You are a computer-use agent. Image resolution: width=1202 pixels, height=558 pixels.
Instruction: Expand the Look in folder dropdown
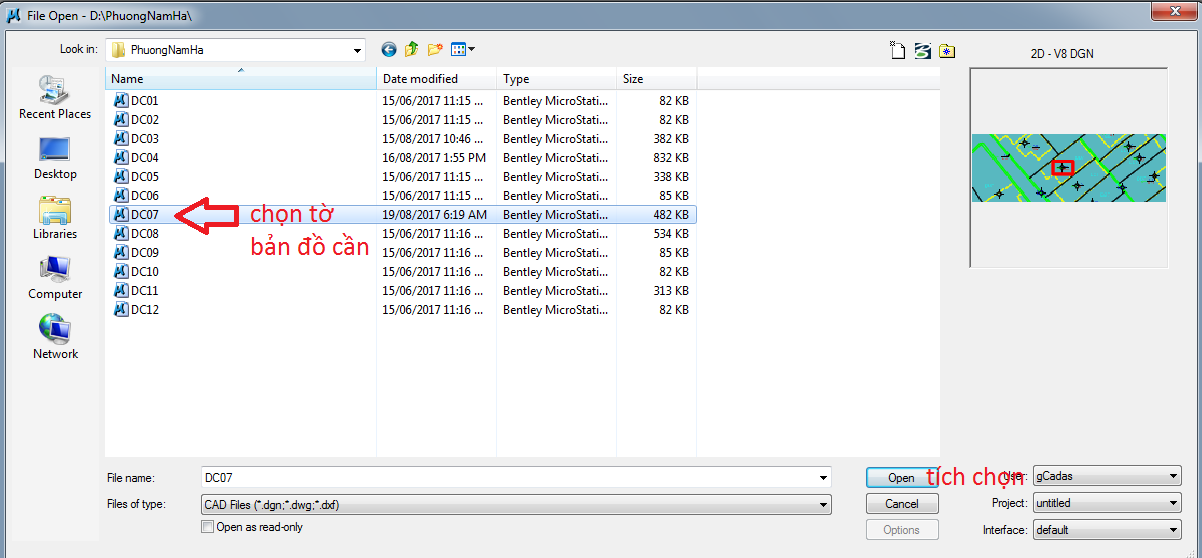[x=357, y=50]
